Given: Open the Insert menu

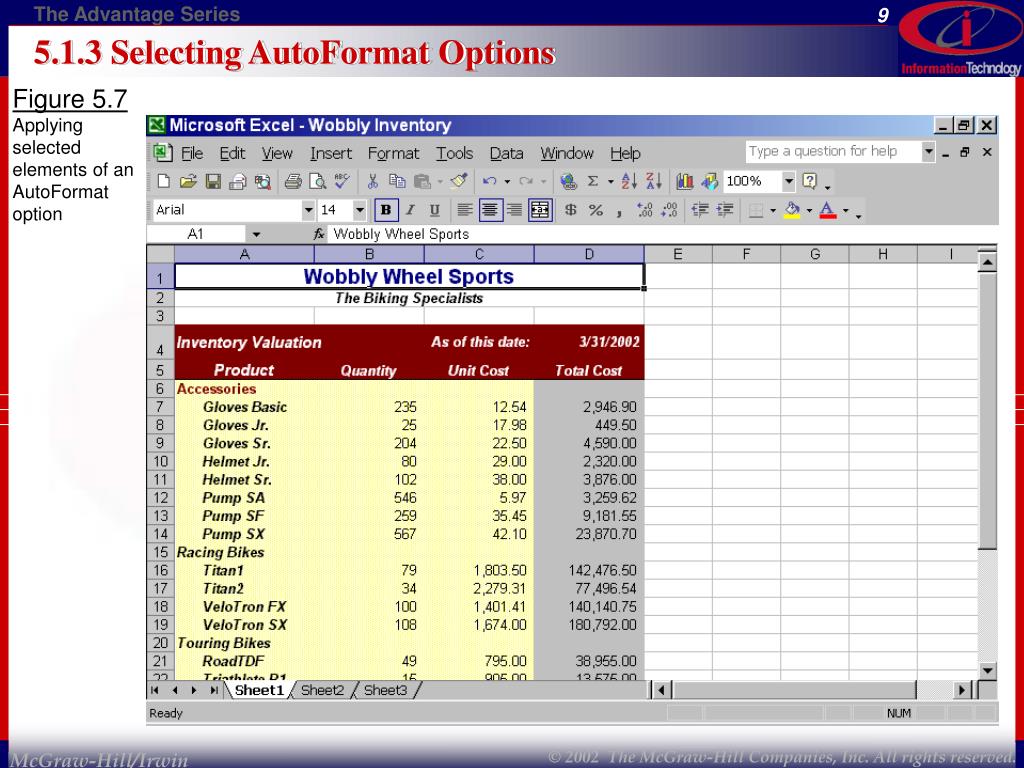Looking at the screenshot, I should [330, 153].
